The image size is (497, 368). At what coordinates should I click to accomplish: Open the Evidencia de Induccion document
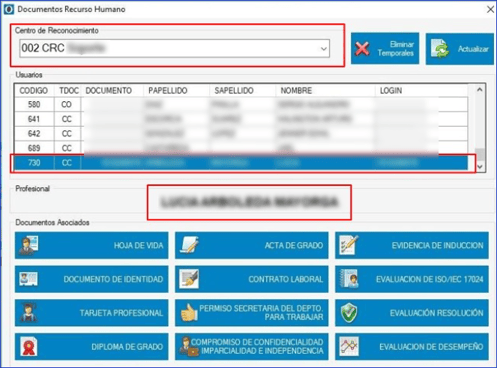tap(412, 245)
